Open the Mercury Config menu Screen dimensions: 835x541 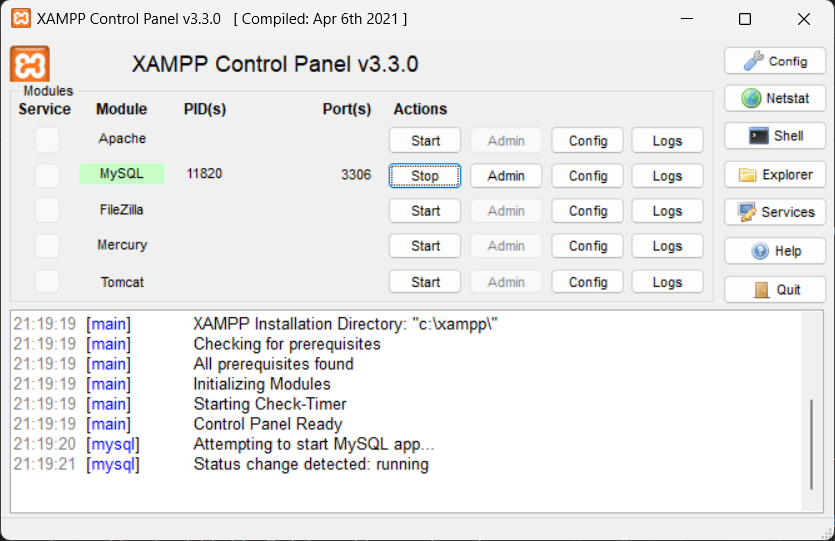(587, 246)
